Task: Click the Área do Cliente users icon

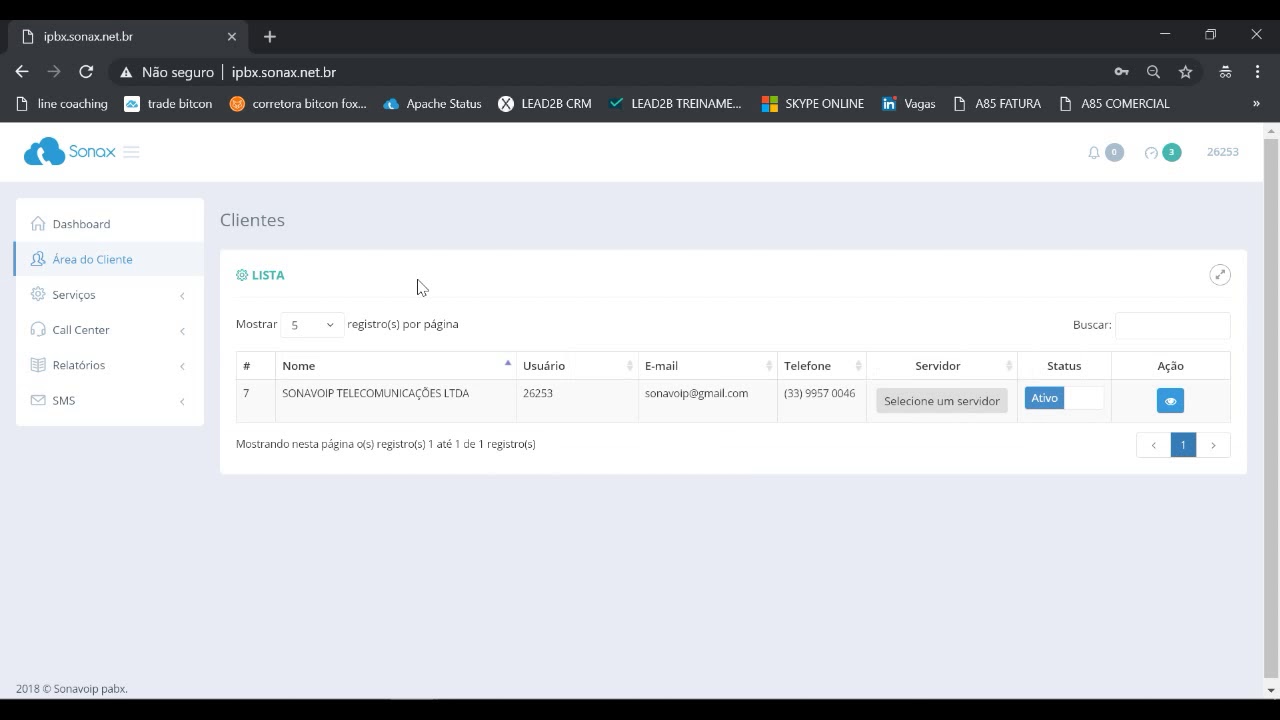Action: pyautogui.click(x=38, y=259)
